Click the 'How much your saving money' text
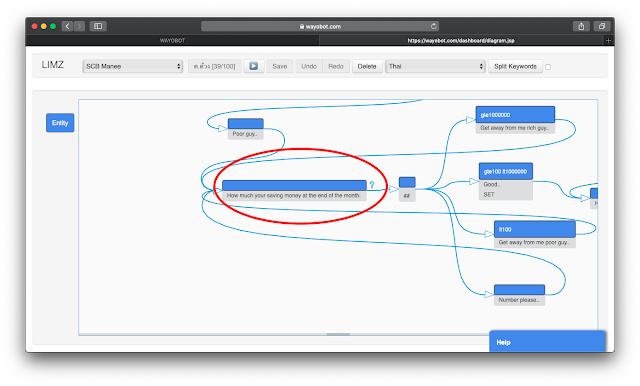The height and width of the screenshot is (386, 640). pos(293,195)
